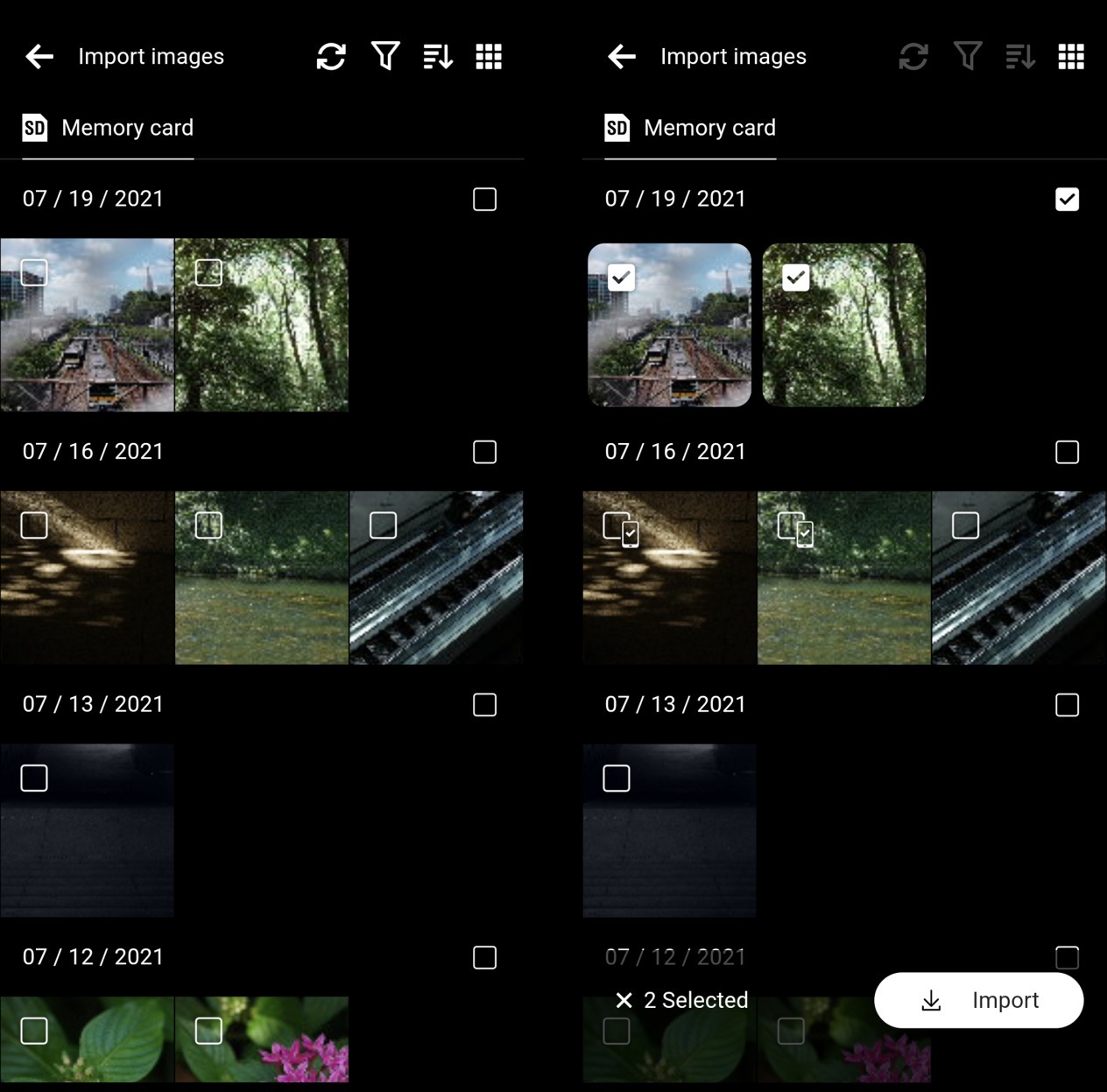Switch grid view layout in left screen
1107x1092 pixels.
[489, 57]
